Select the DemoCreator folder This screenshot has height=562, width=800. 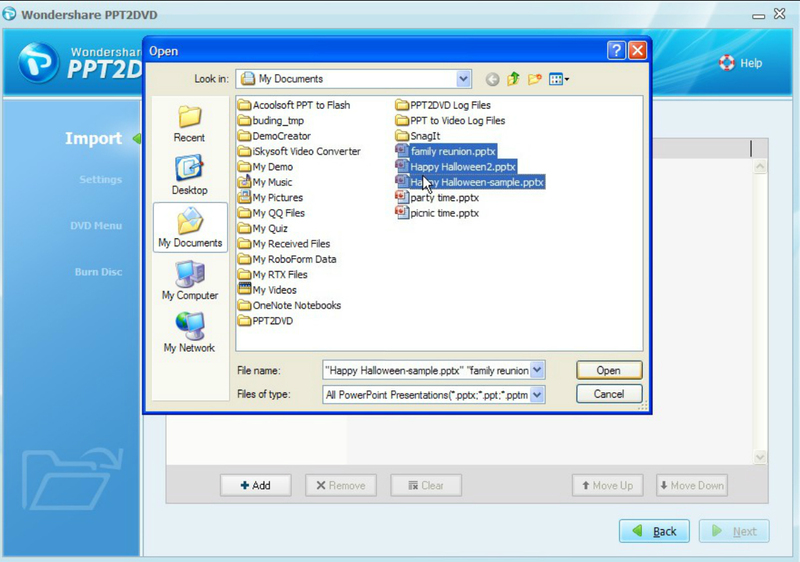click(x=274, y=136)
